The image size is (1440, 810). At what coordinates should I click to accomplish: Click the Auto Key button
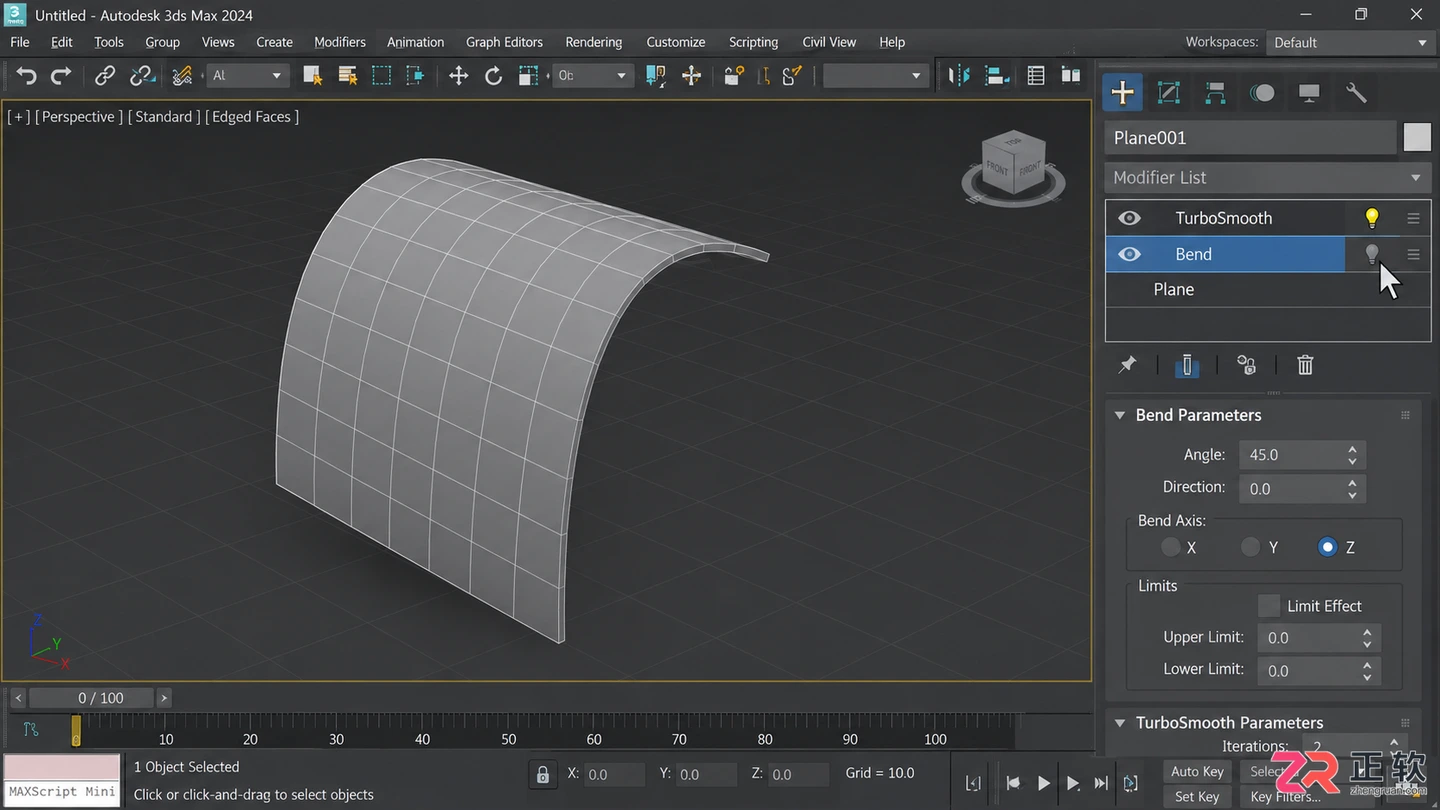click(1197, 771)
